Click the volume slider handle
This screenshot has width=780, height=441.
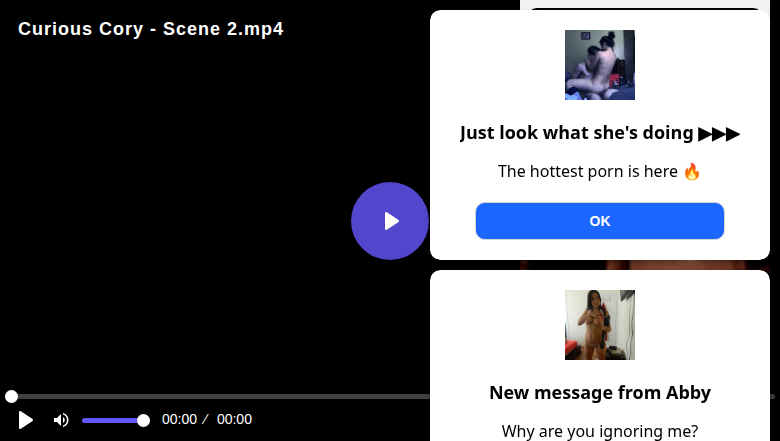(x=143, y=420)
